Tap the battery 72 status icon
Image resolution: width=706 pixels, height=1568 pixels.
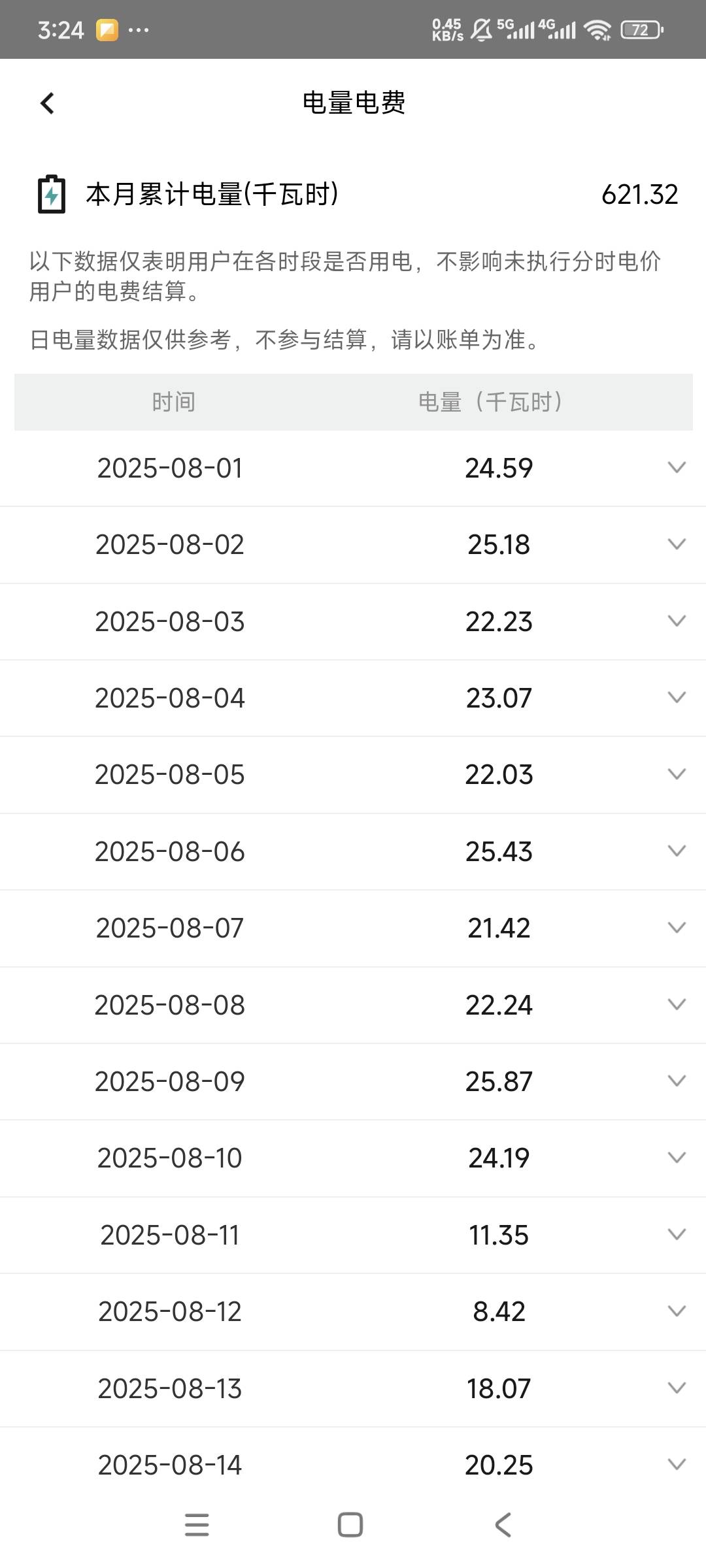coord(642,30)
